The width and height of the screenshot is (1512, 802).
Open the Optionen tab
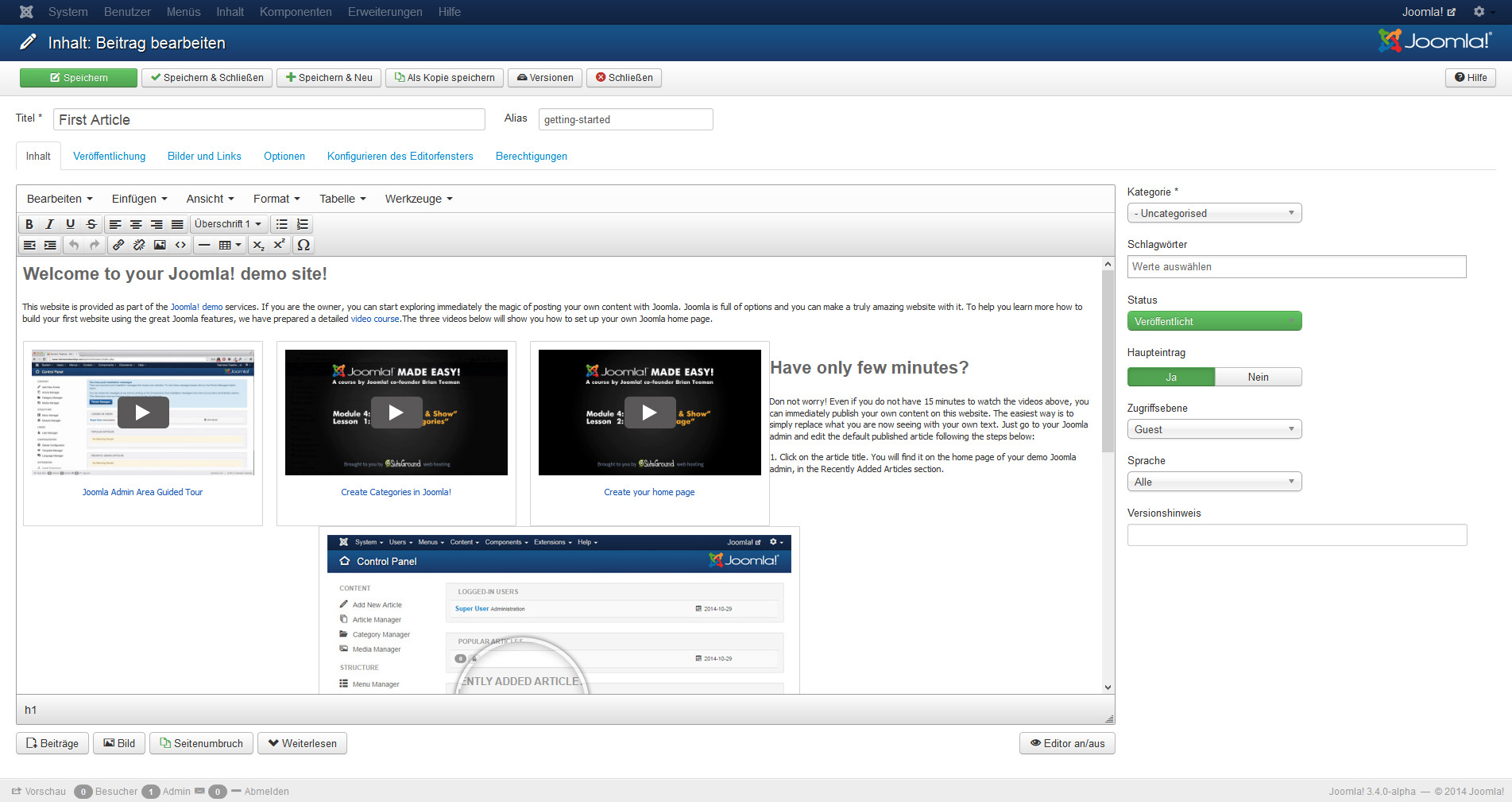pyautogui.click(x=284, y=156)
